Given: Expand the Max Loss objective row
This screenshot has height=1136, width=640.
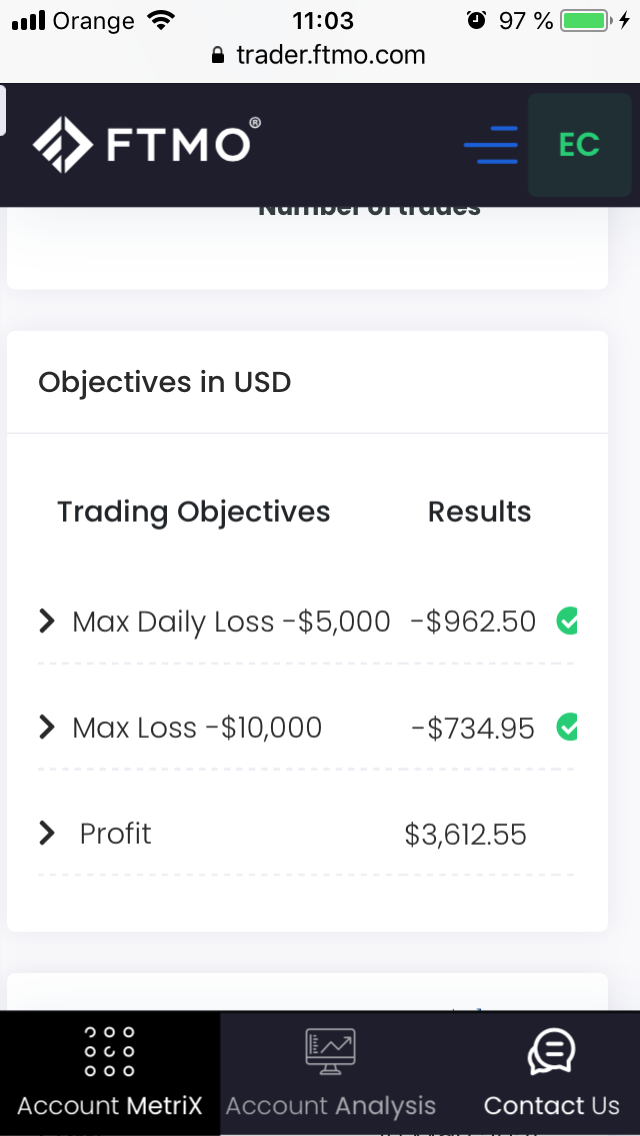Looking at the screenshot, I should pos(46,727).
